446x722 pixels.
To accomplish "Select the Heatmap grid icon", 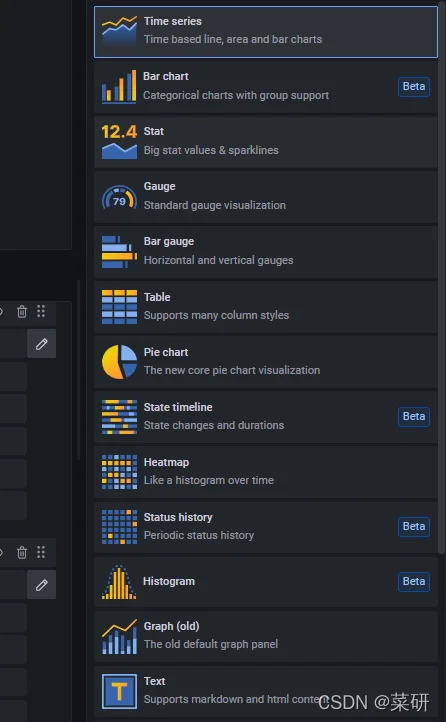I will [x=119, y=472].
